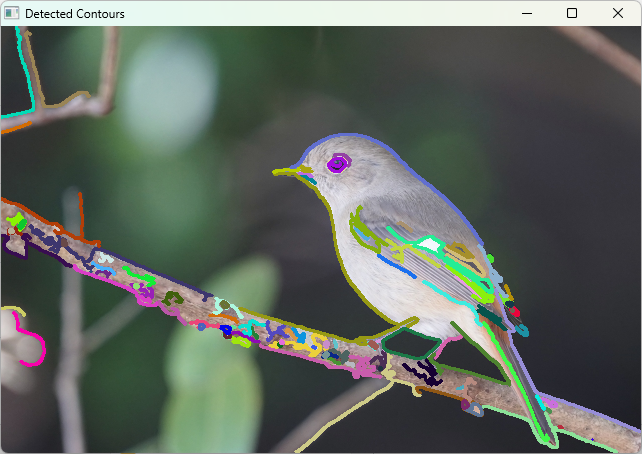Maximize the Detected Contours window
Viewport: 642px width, 454px height.
point(572,14)
